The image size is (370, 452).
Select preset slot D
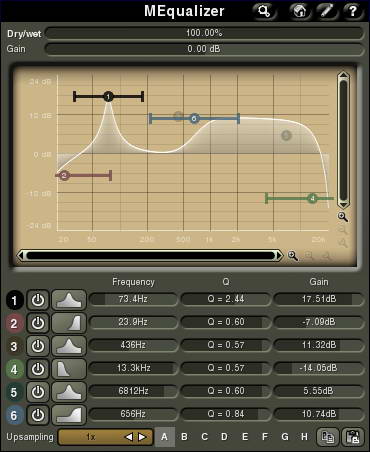(224, 437)
